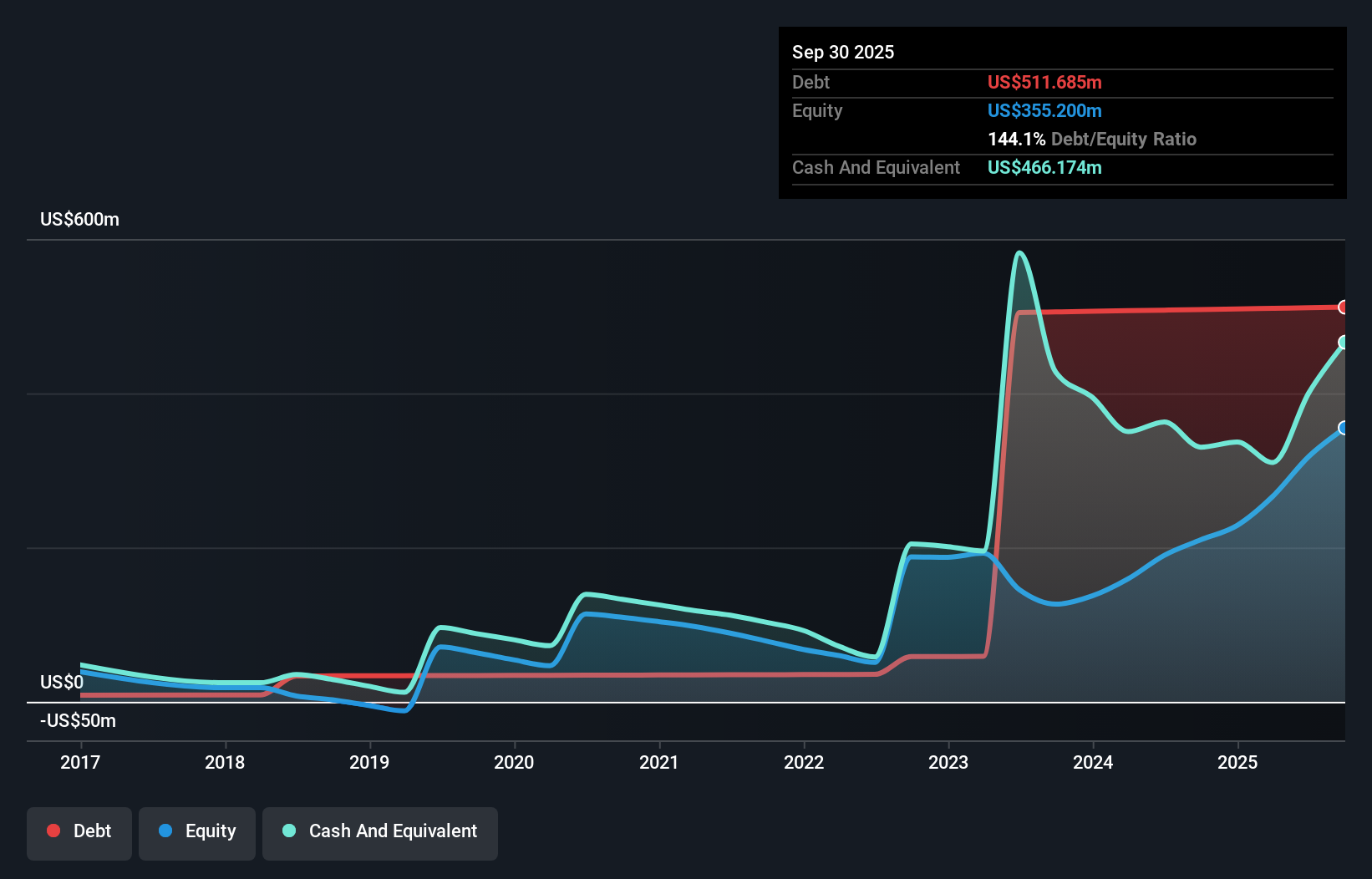Collapse the Debt row in tooltip
1372x879 pixels.
pyautogui.click(x=810, y=82)
